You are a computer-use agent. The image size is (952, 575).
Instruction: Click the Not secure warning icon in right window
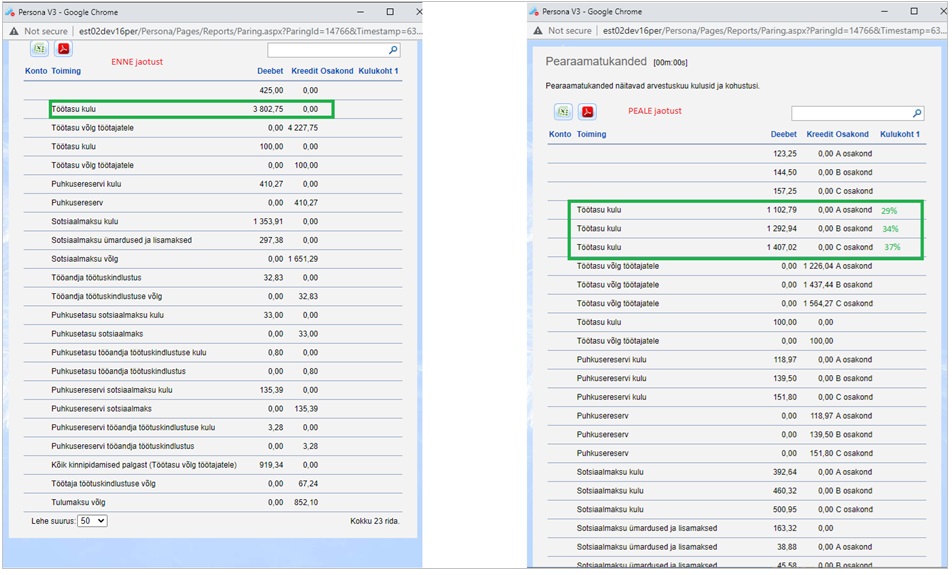(541, 31)
